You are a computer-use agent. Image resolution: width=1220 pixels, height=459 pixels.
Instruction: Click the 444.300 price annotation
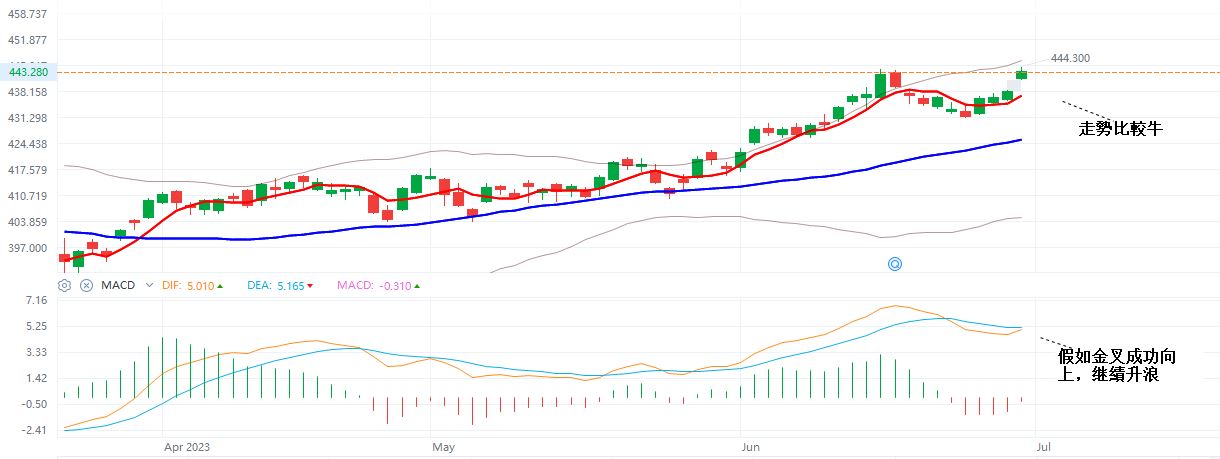(x=1070, y=59)
